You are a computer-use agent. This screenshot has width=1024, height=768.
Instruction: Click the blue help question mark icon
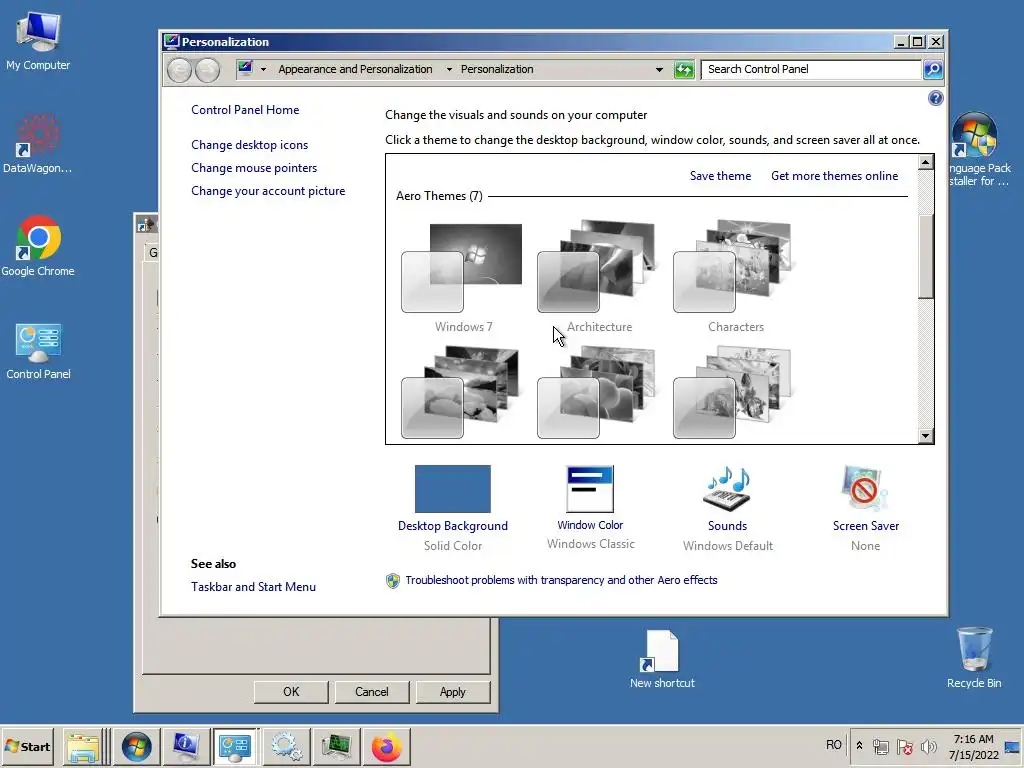click(x=935, y=98)
